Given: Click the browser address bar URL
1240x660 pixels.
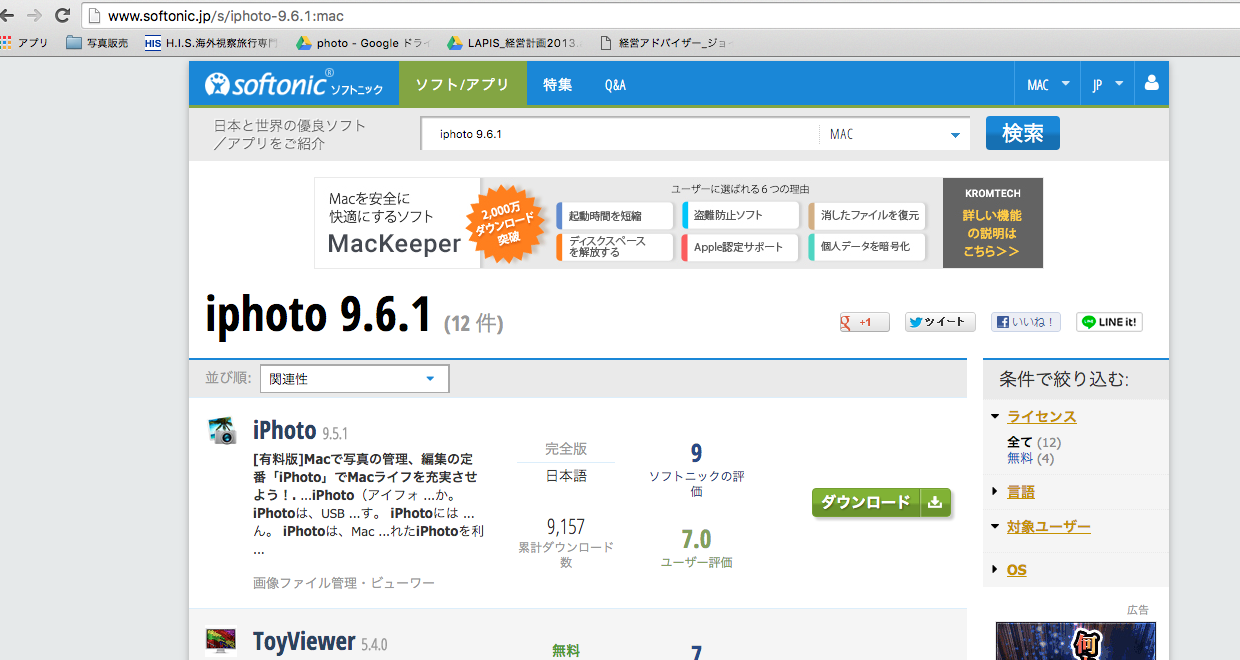Looking at the screenshot, I should tap(225, 16).
